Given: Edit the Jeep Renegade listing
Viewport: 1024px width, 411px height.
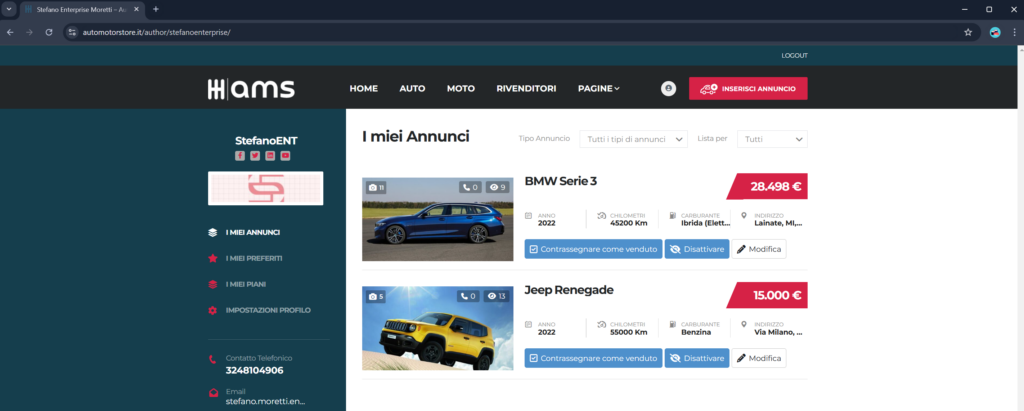Looking at the screenshot, I should tap(759, 358).
